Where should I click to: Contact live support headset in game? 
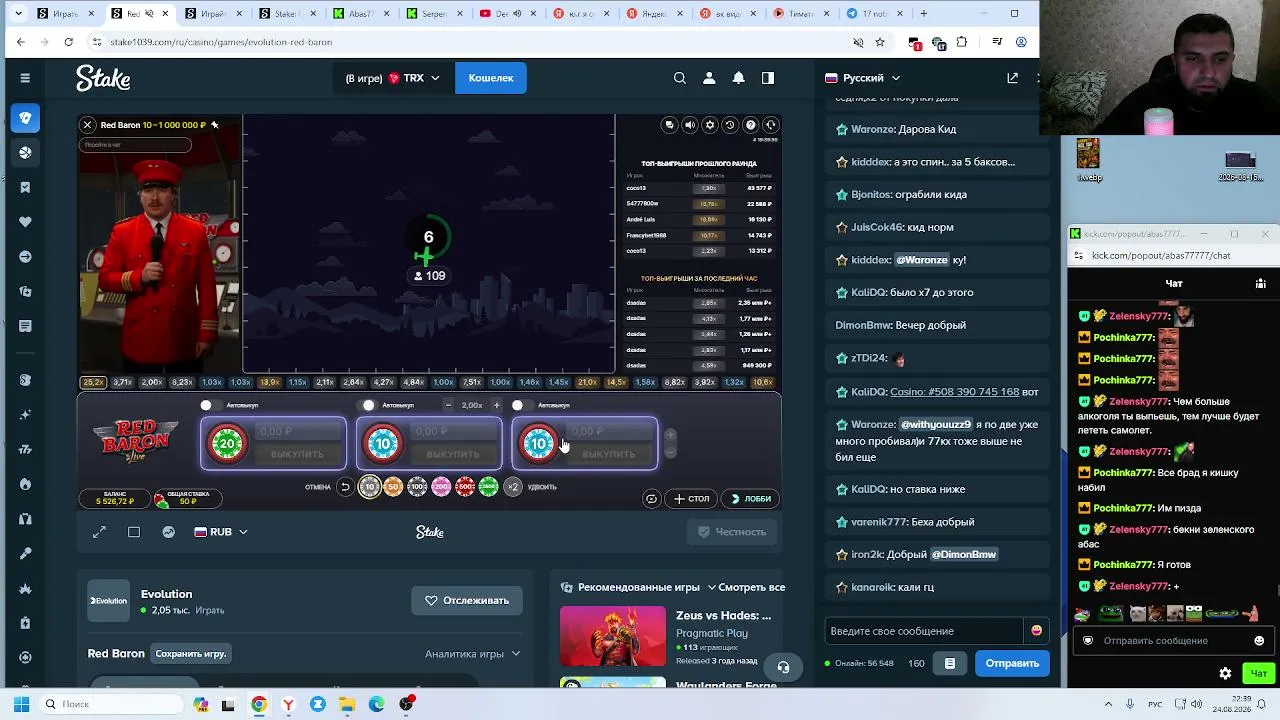coord(770,125)
